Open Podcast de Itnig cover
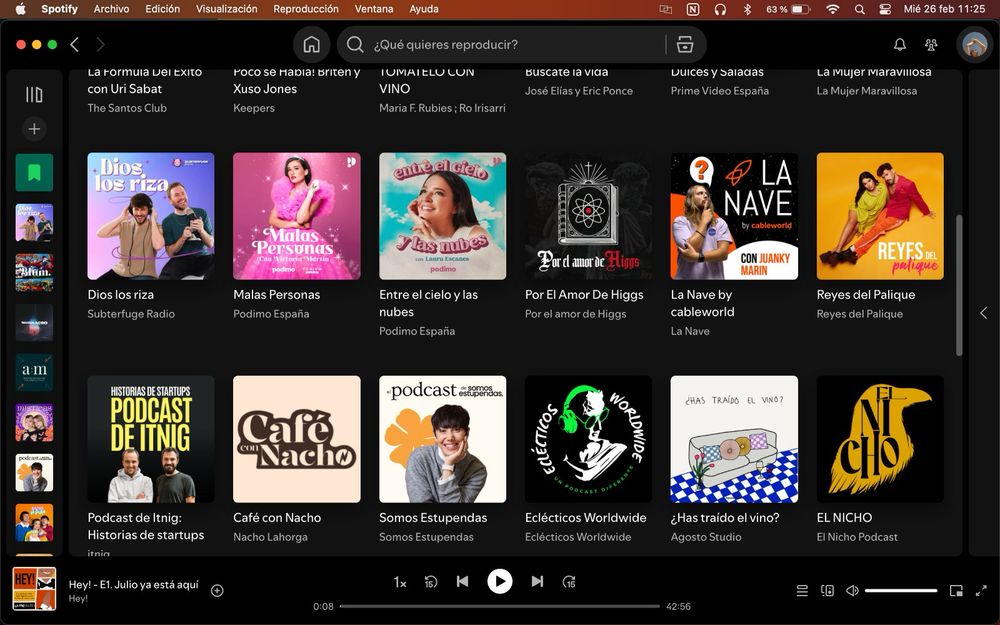This screenshot has height=625, width=1000. [x=151, y=439]
